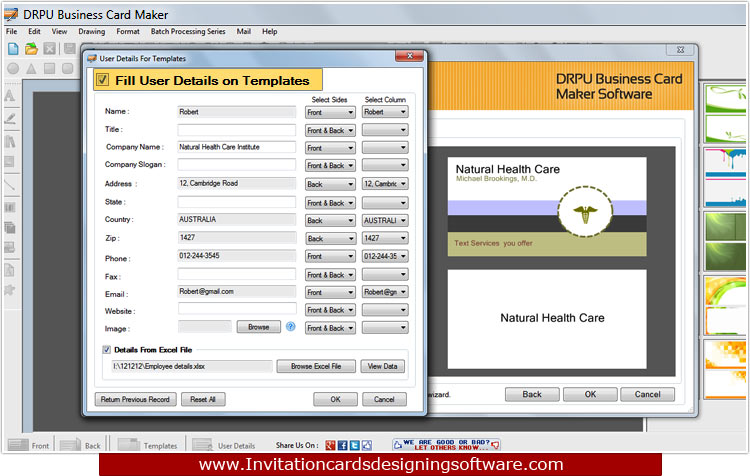This screenshot has height=476, width=750.
Task: Select the Text tool in left sidebar
Action: (x=10, y=96)
